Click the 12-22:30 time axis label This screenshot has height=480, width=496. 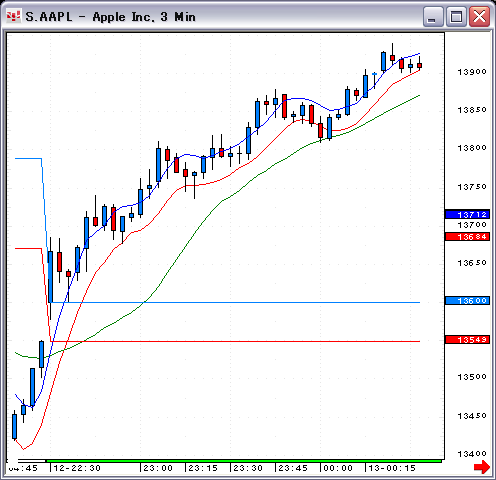coord(77,468)
